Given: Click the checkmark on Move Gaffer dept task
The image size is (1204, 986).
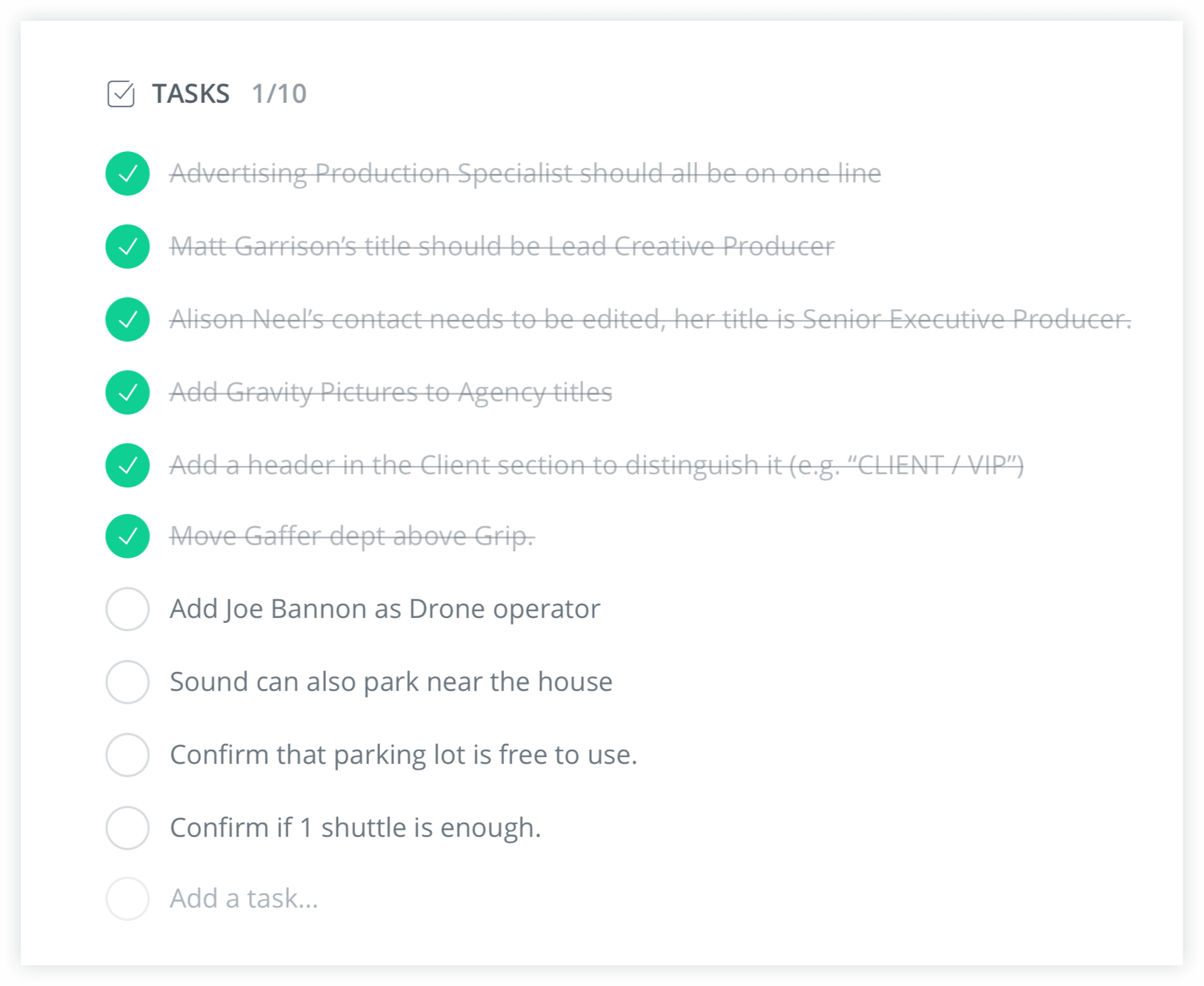Looking at the screenshot, I should coord(127,536).
